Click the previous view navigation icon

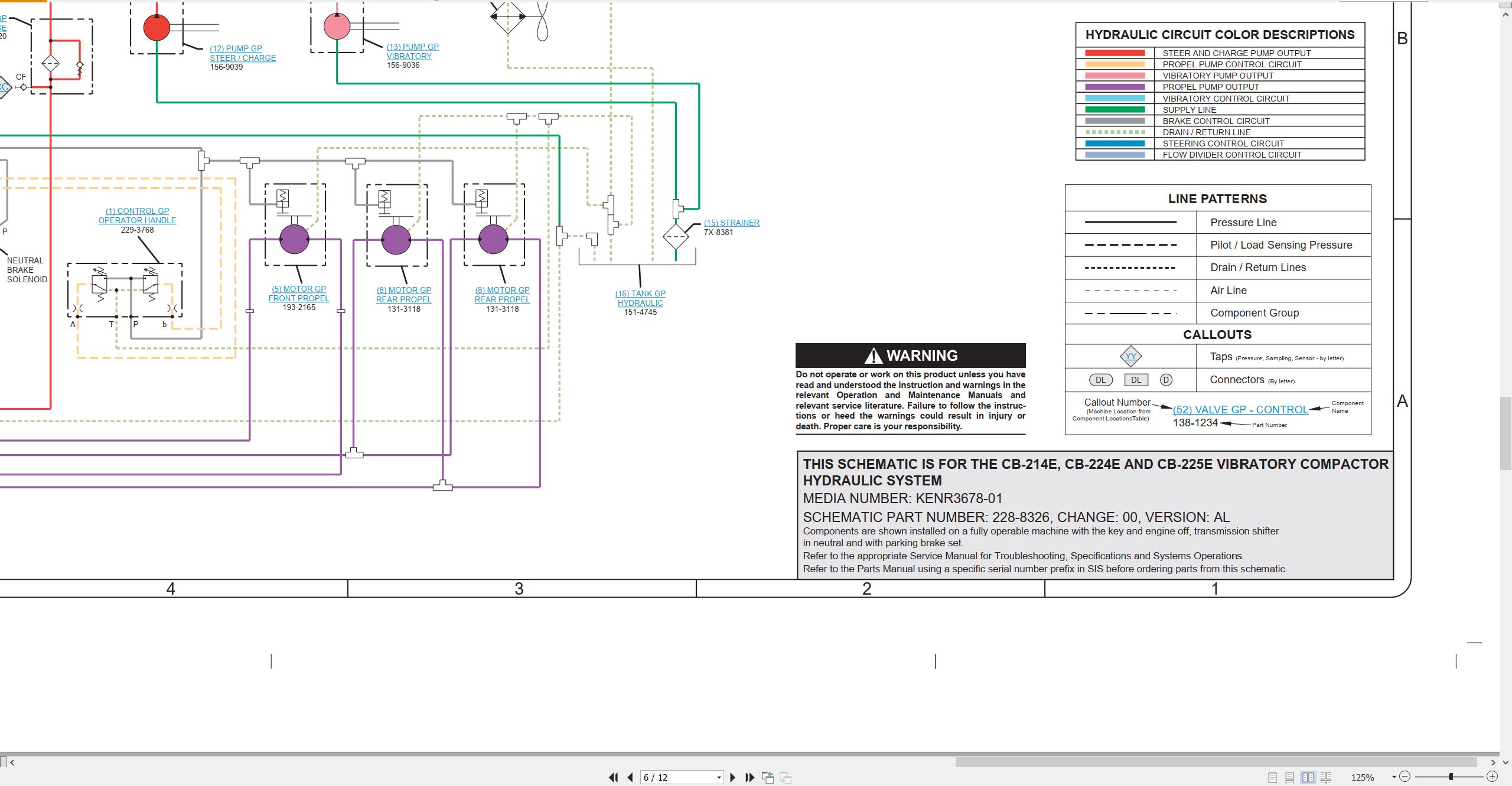(x=768, y=777)
